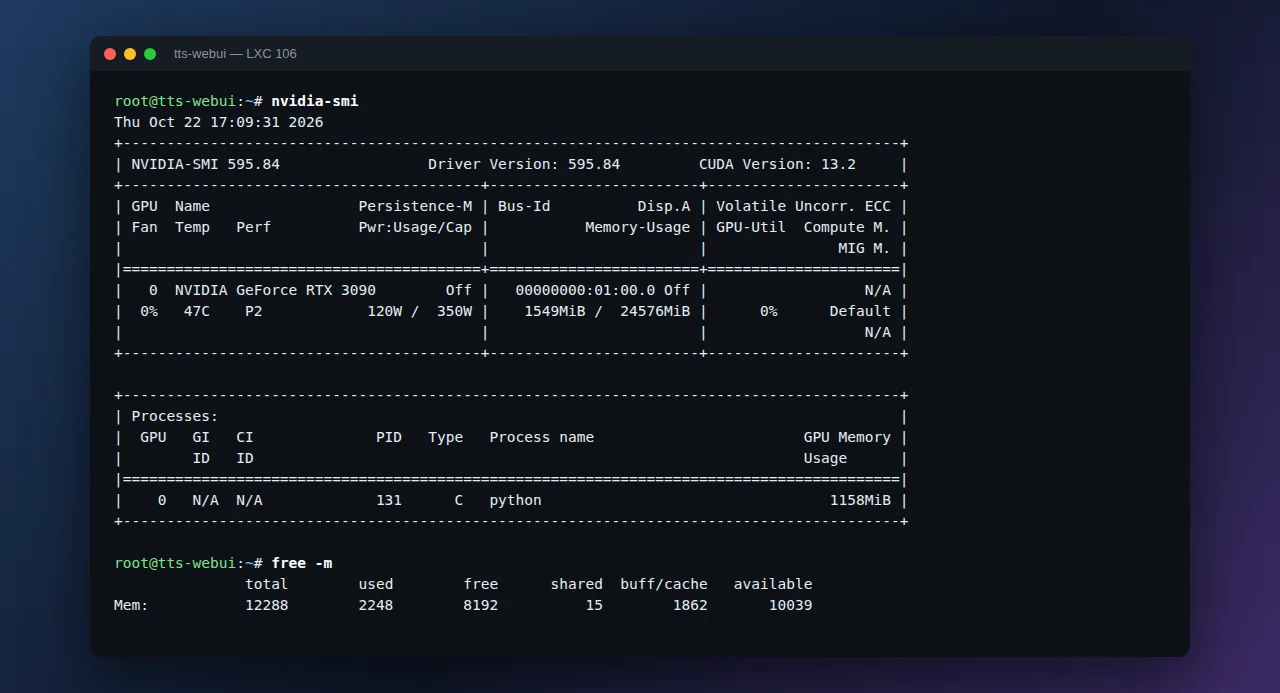
Task: Click the temperature value '47C'
Action: pos(197,311)
